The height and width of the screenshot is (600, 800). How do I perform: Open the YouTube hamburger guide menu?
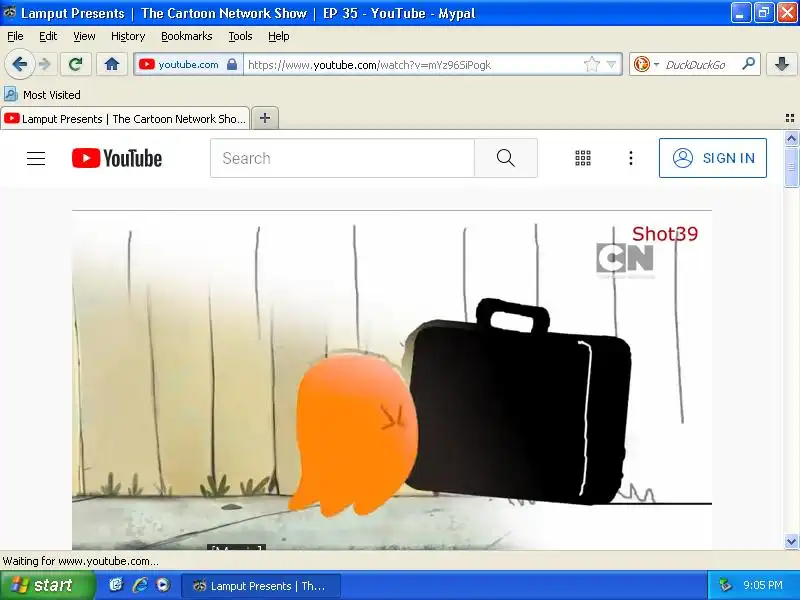pos(36,158)
